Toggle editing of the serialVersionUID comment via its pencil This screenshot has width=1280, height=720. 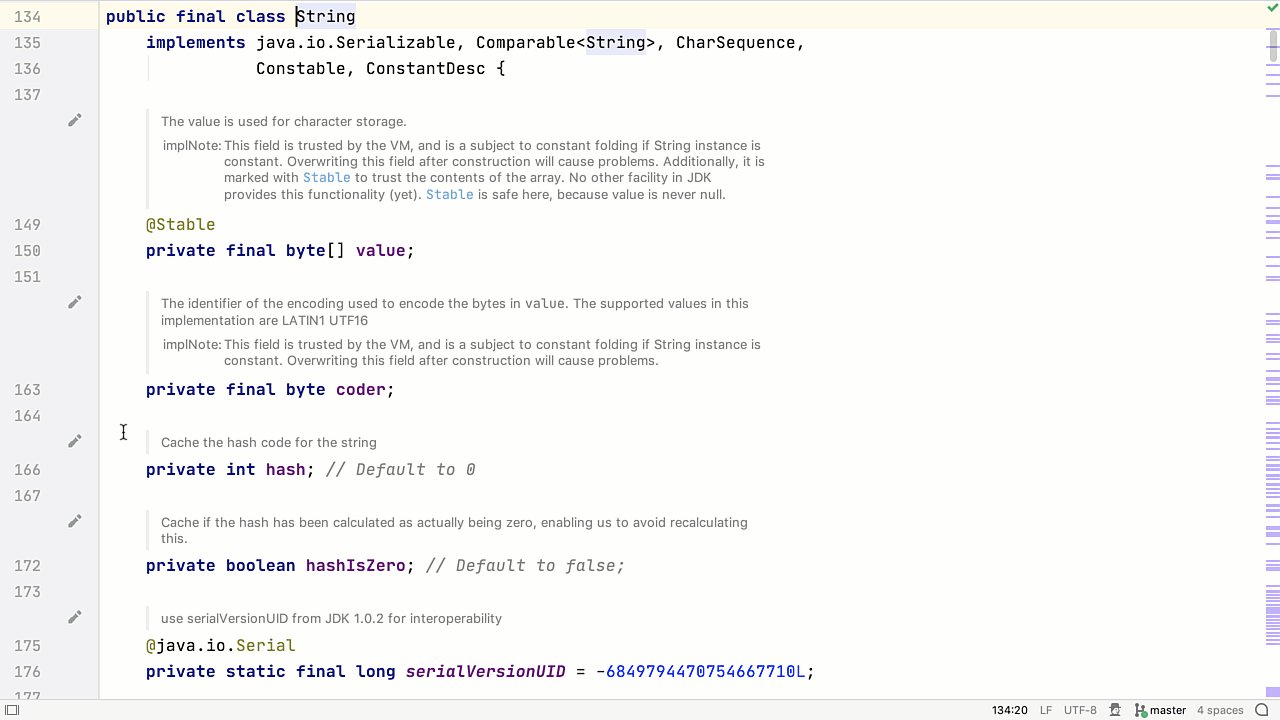(75, 617)
